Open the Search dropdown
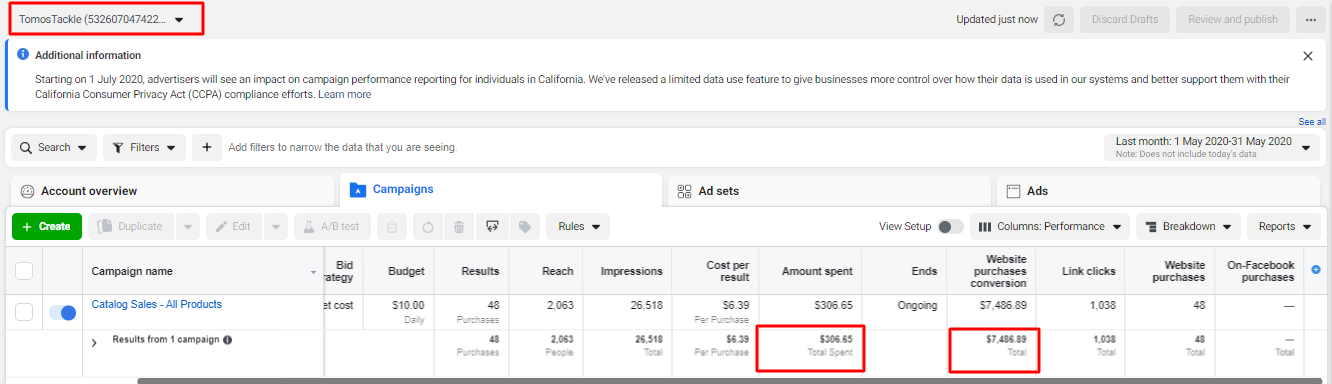 (54, 147)
